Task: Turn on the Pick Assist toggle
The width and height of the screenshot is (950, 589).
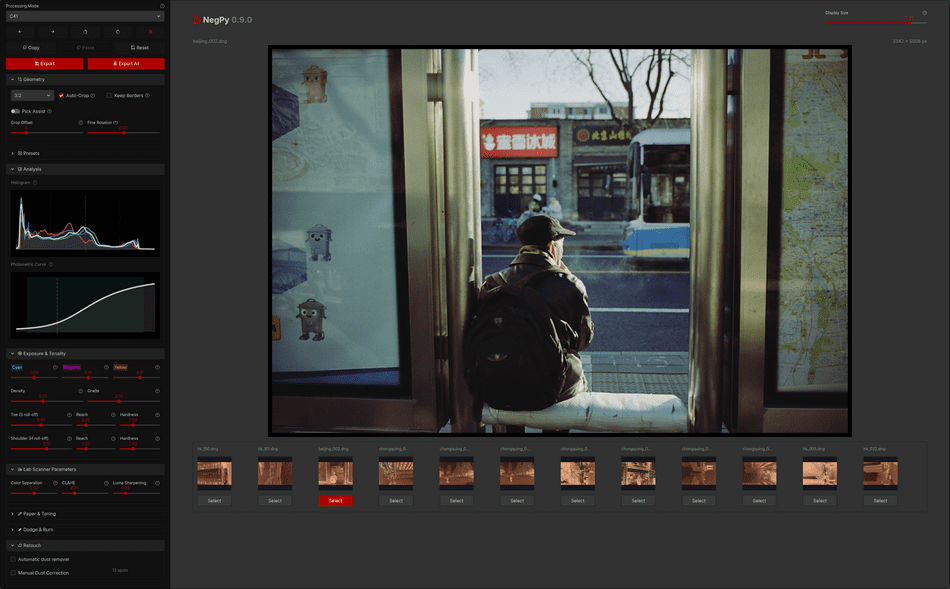Action: pos(15,111)
